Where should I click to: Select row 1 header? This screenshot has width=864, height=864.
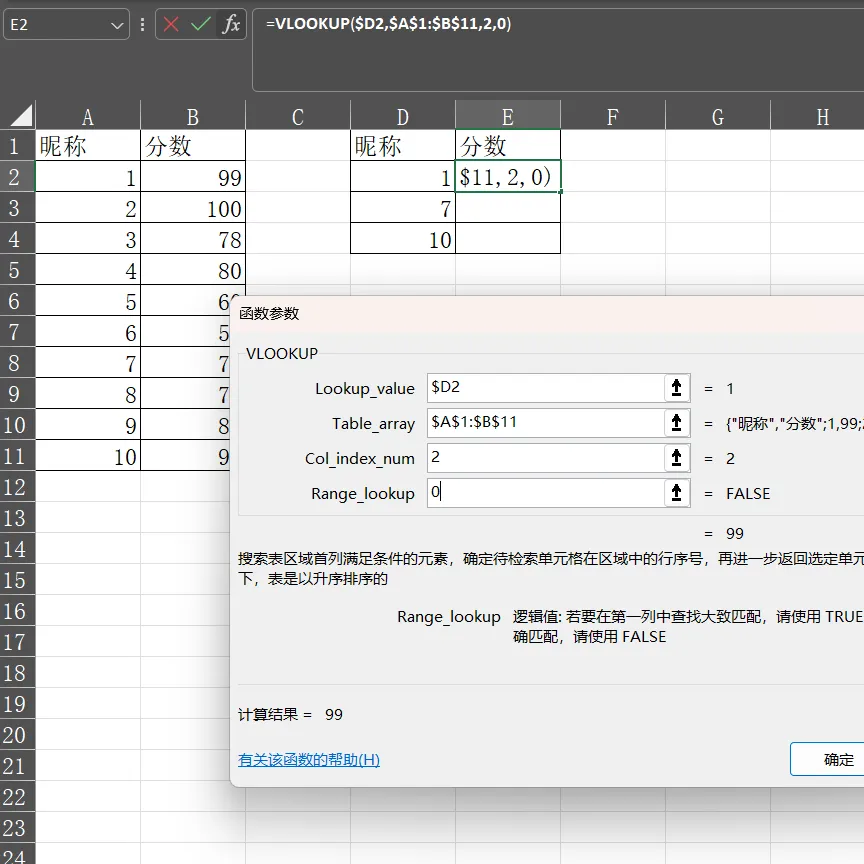tap(17, 145)
